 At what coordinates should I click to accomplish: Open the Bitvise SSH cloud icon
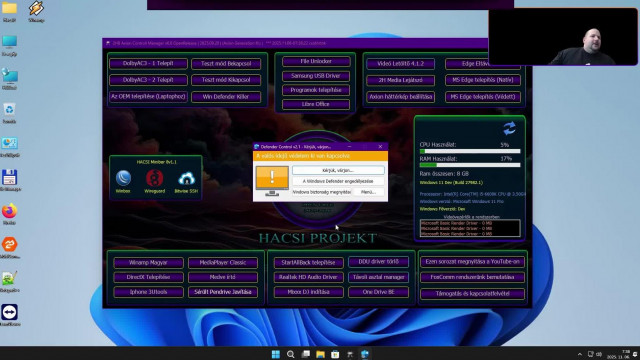pyautogui.click(x=186, y=178)
